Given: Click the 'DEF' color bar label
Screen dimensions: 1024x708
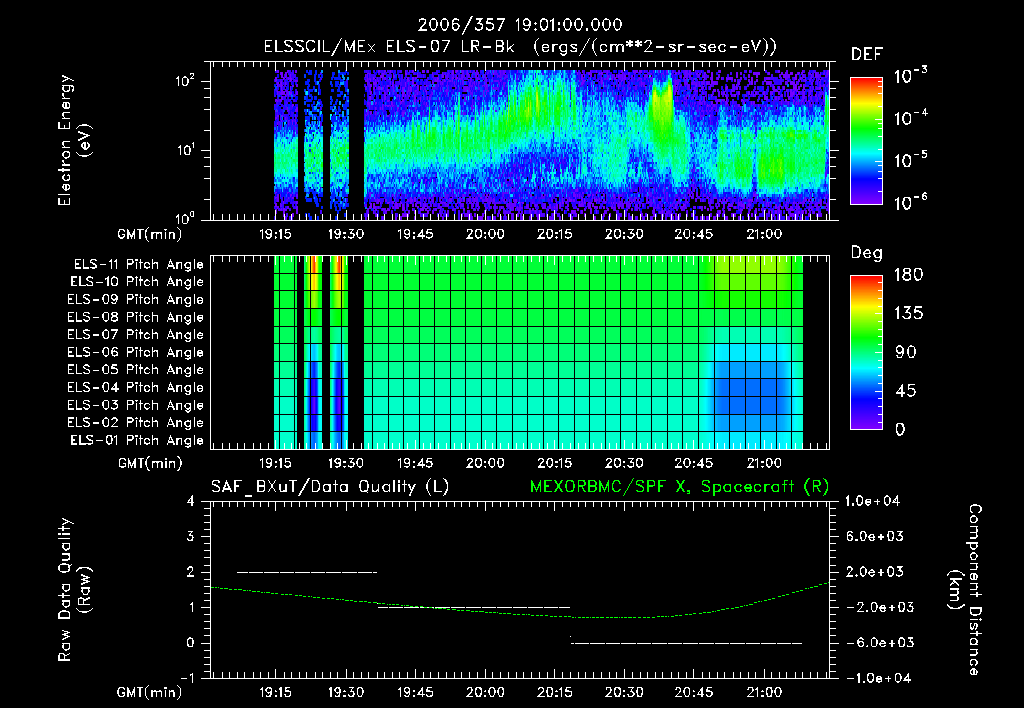Looking at the screenshot, I should pyautogui.click(x=867, y=55).
